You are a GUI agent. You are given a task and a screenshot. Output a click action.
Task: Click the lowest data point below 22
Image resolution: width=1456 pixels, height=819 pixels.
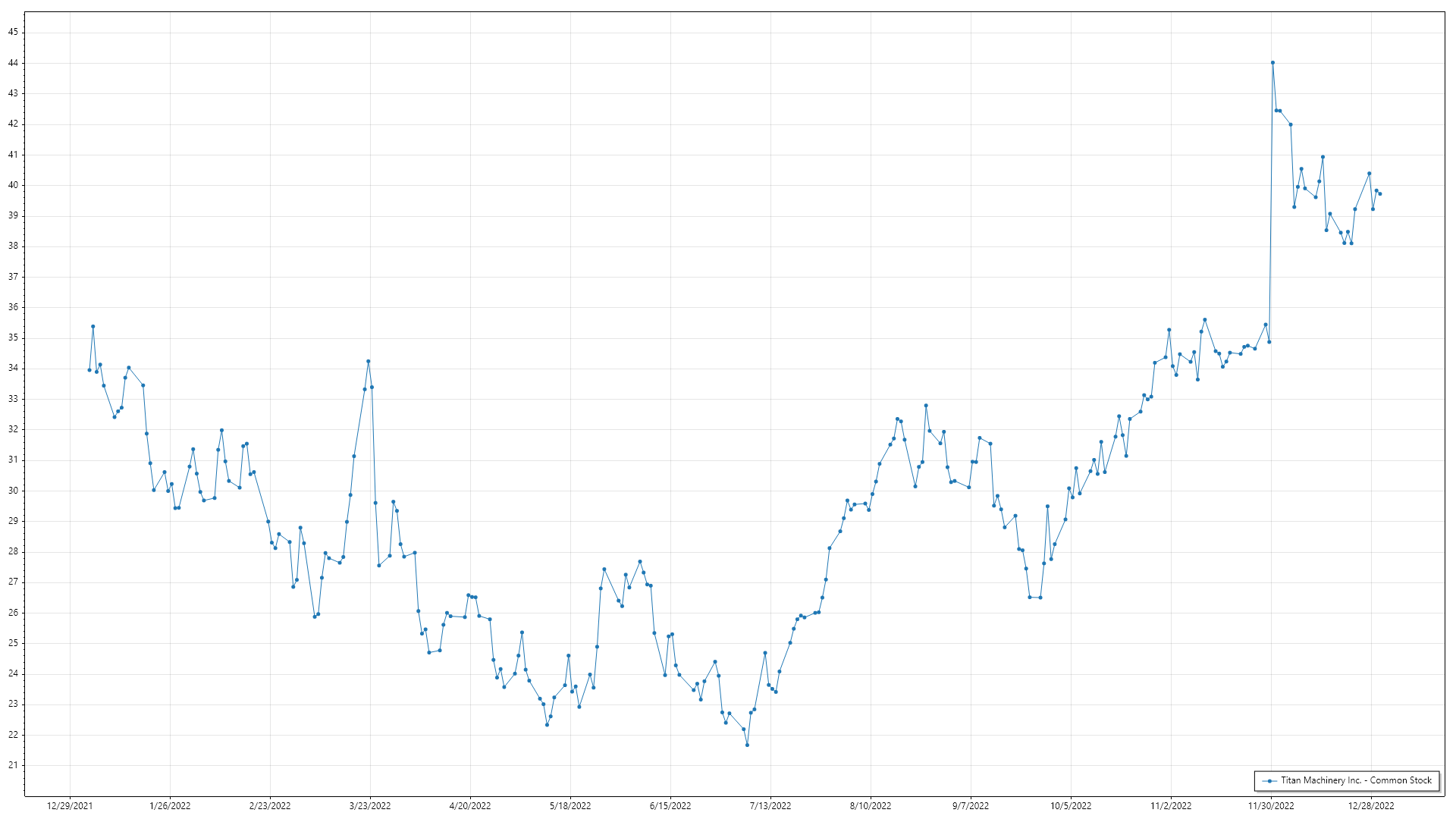click(x=747, y=745)
